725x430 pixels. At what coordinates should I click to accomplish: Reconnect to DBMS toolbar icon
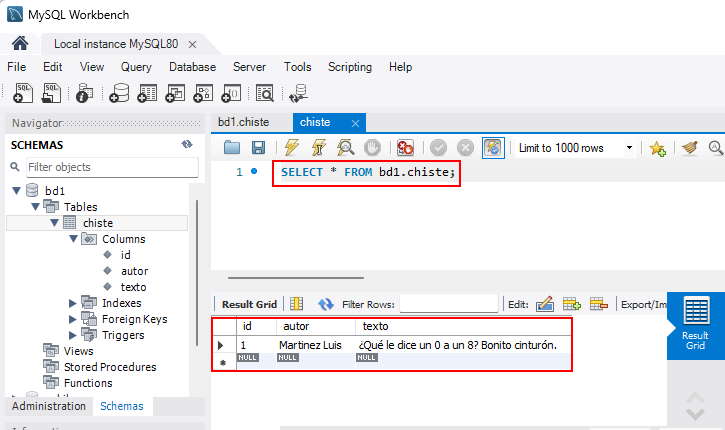point(298,93)
